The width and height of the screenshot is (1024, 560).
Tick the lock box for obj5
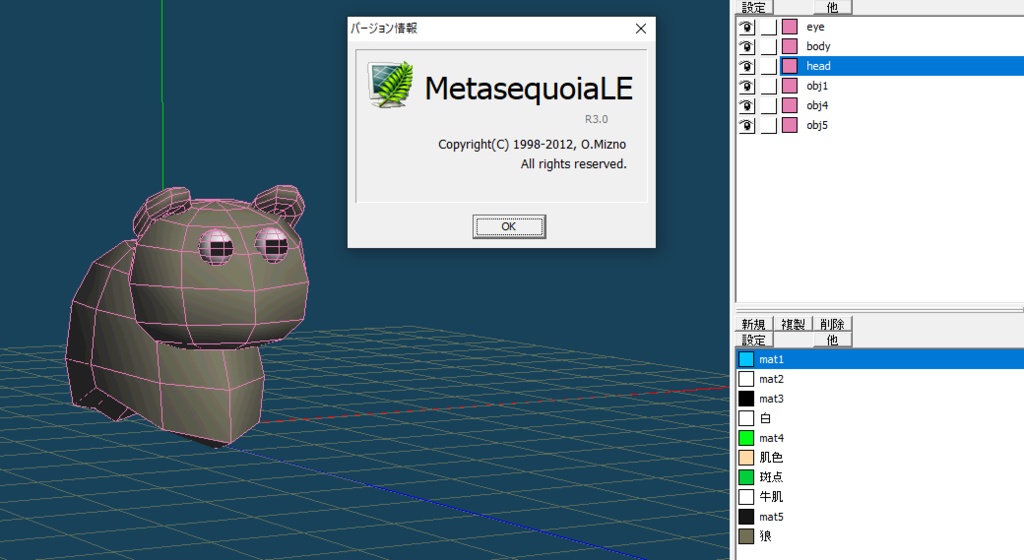769,125
